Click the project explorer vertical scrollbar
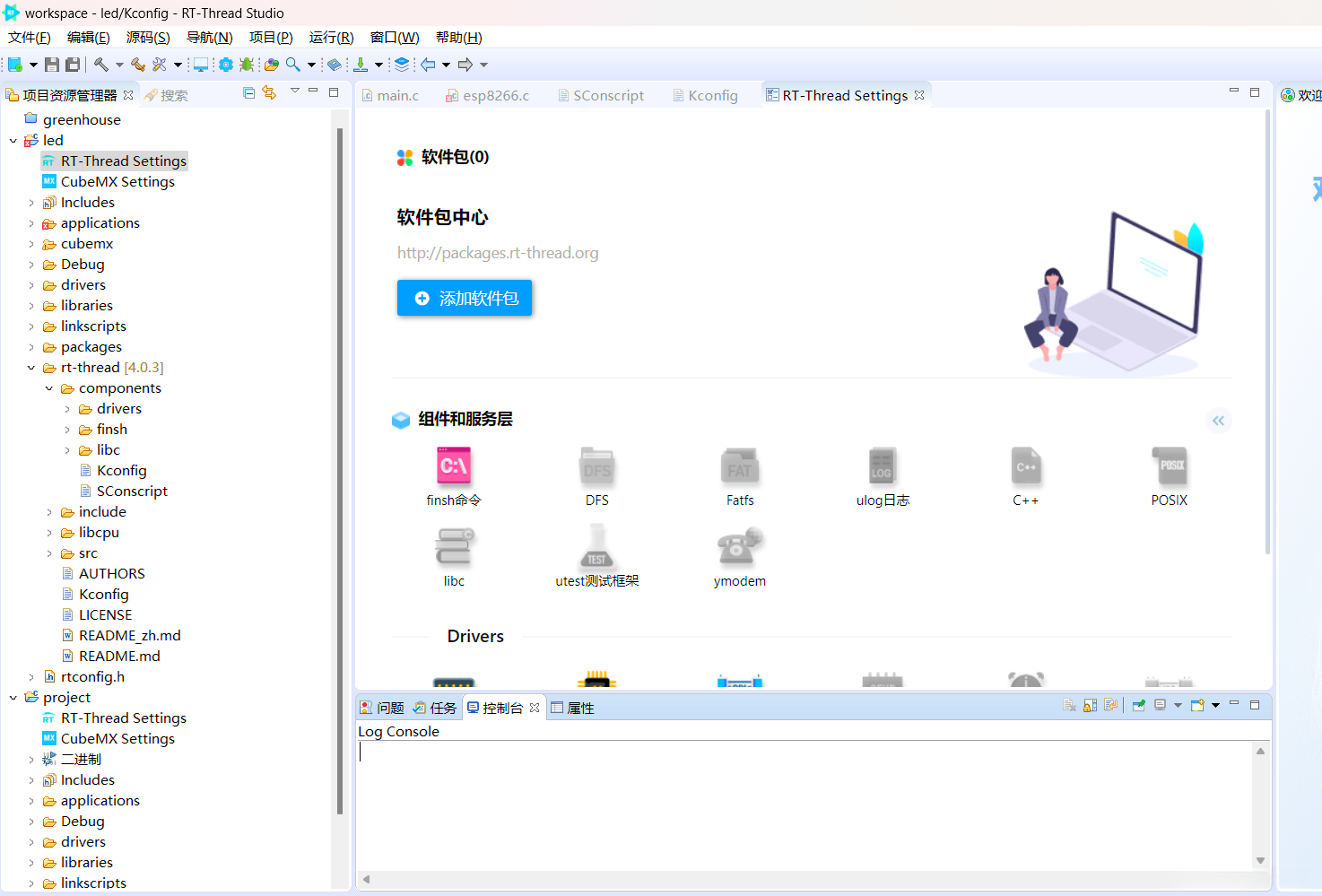 click(340, 471)
